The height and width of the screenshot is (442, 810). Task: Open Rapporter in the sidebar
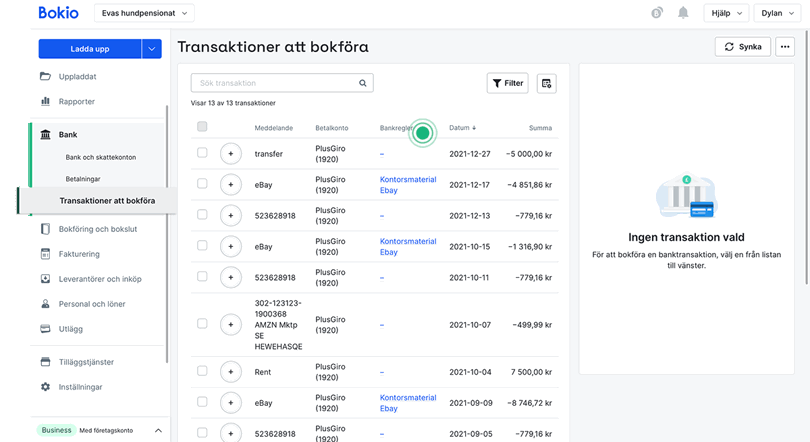click(77, 101)
